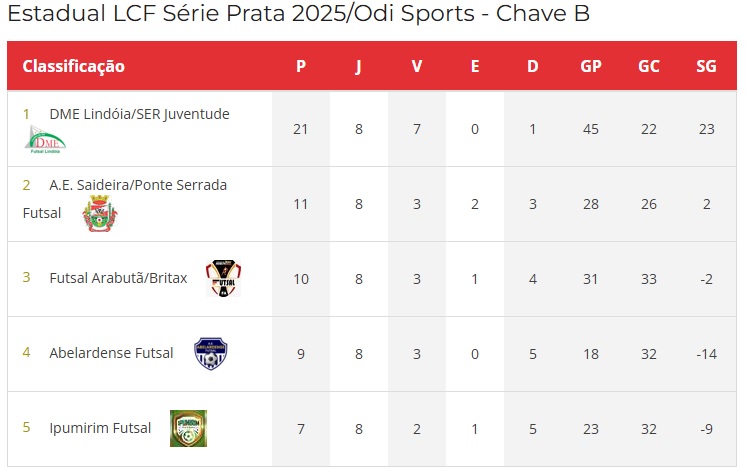
Task: Click the DME Futsal Lindóia team logo
Action: pos(45,139)
